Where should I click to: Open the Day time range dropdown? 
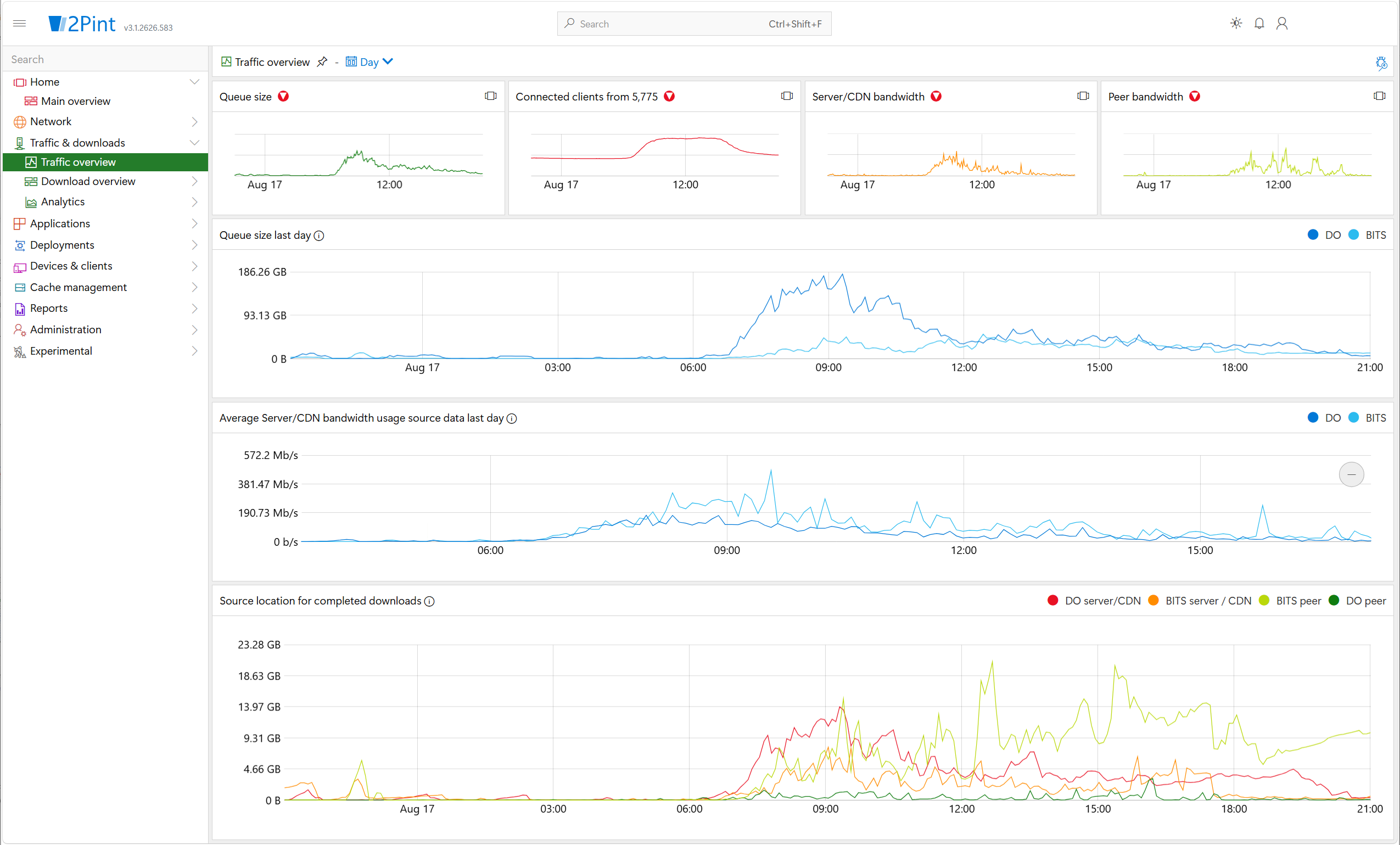pos(369,62)
